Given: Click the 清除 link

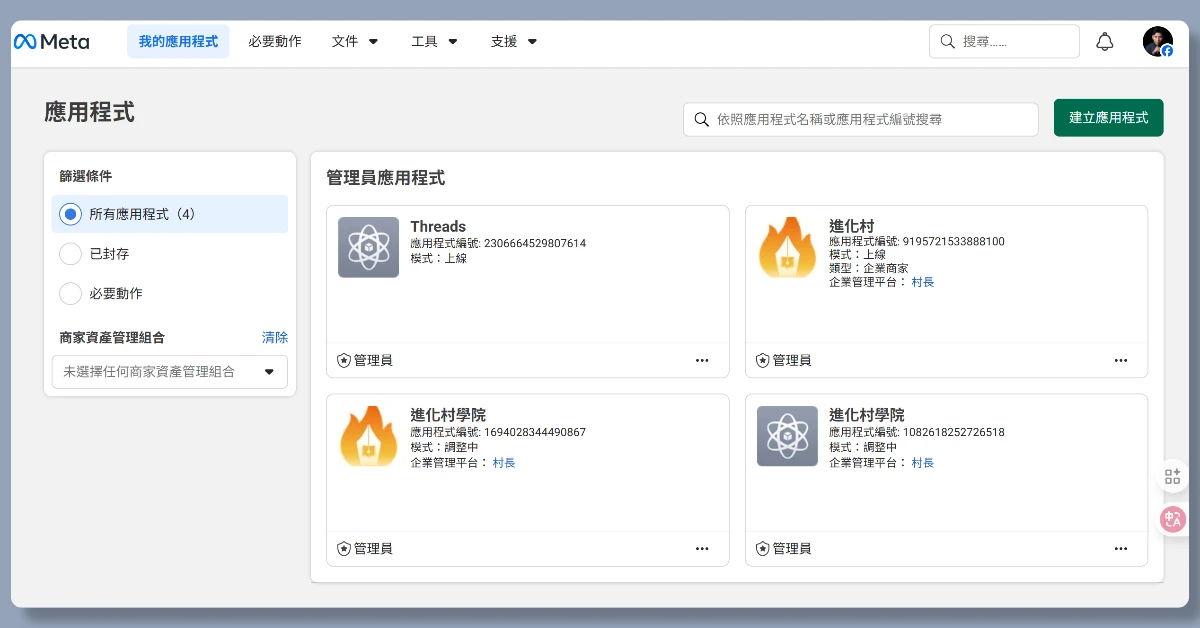Looking at the screenshot, I should click(275, 338).
